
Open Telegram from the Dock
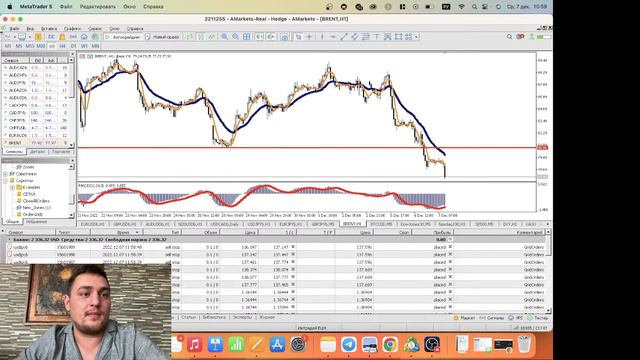(x=349, y=344)
